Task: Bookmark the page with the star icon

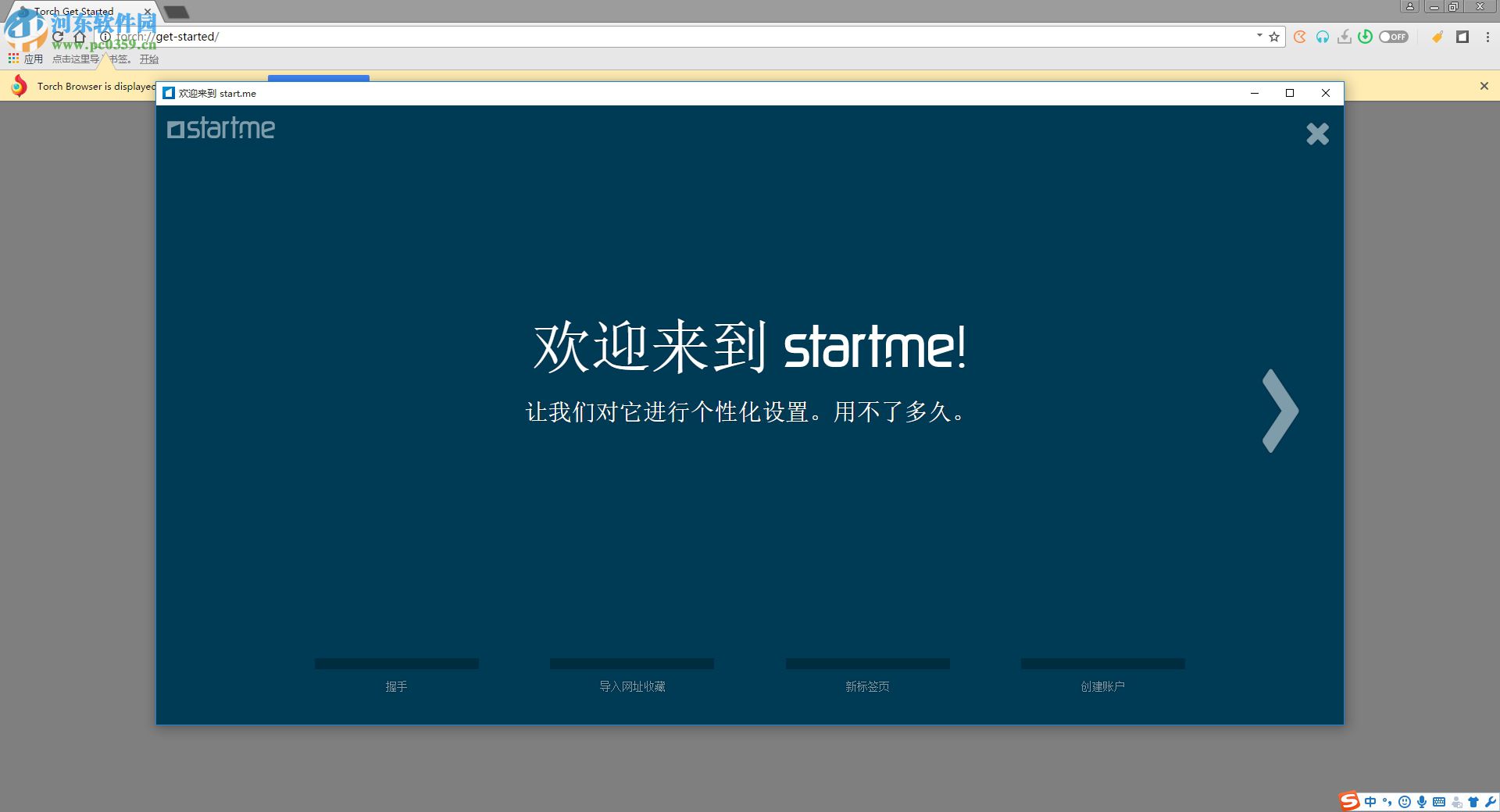Action: point(1275,36)
